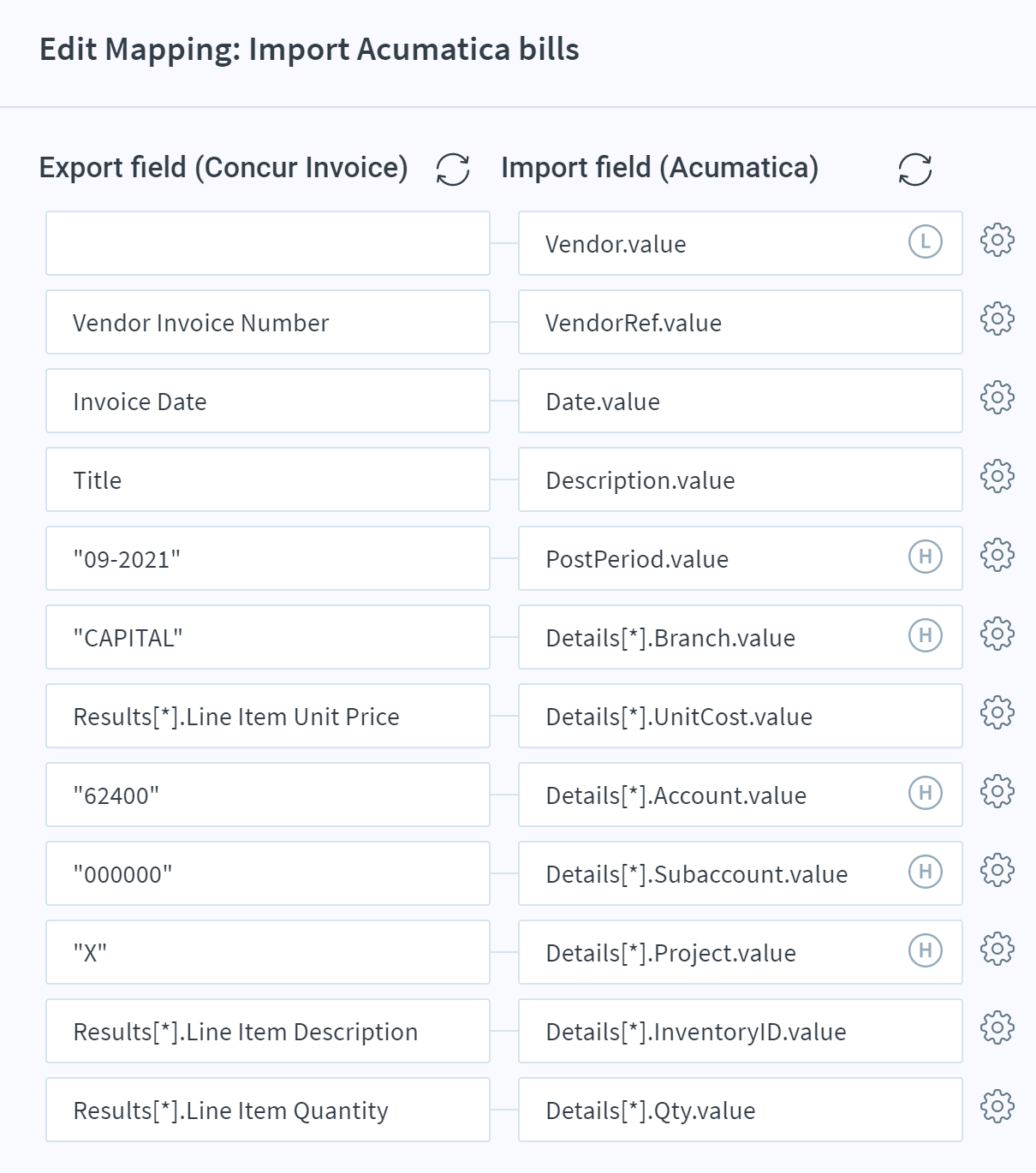
Task: Open gear settings for PostPeriod.value row
Action: (x=997, y=556)
